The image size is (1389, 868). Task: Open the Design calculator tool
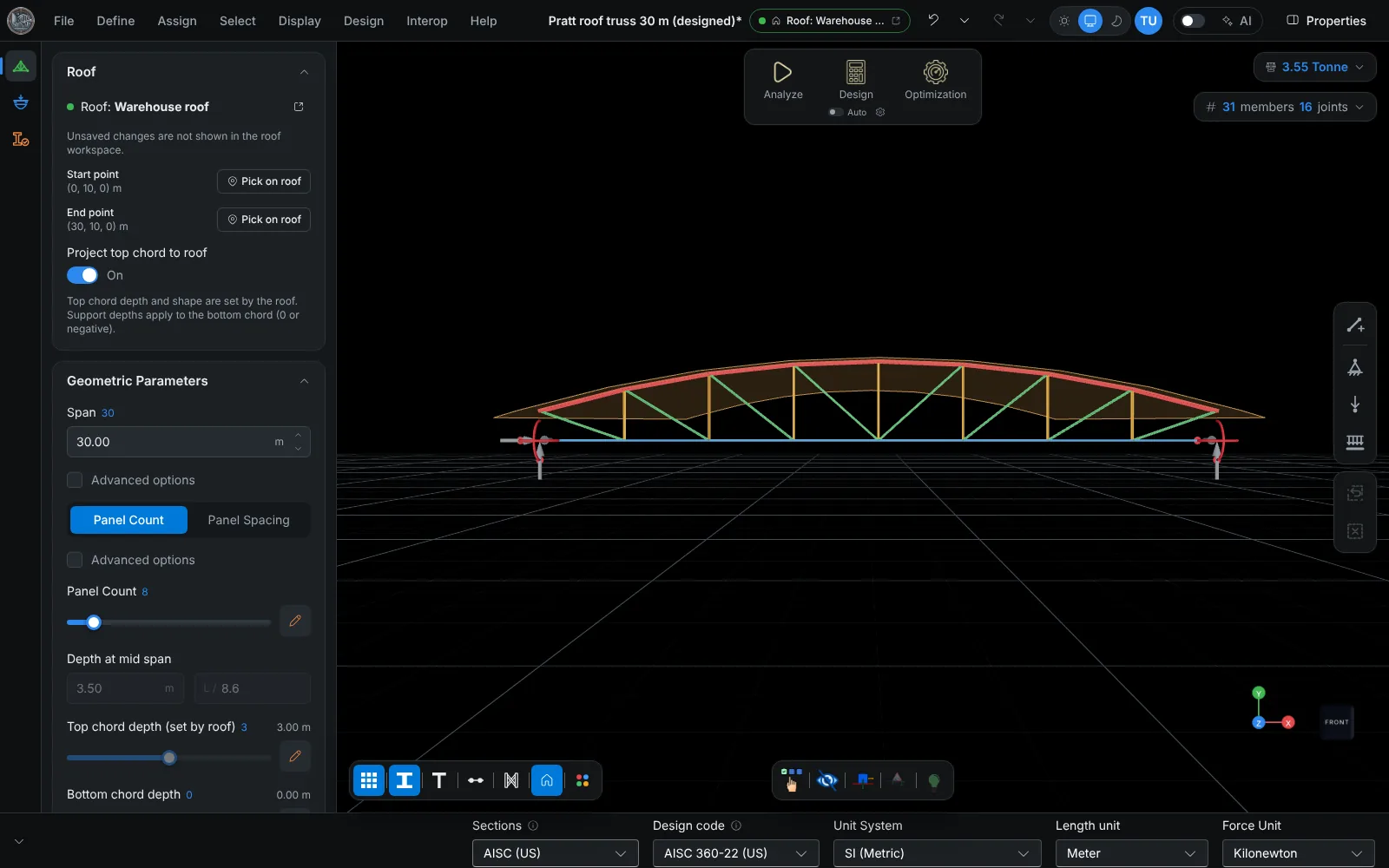tap(856, 80)
